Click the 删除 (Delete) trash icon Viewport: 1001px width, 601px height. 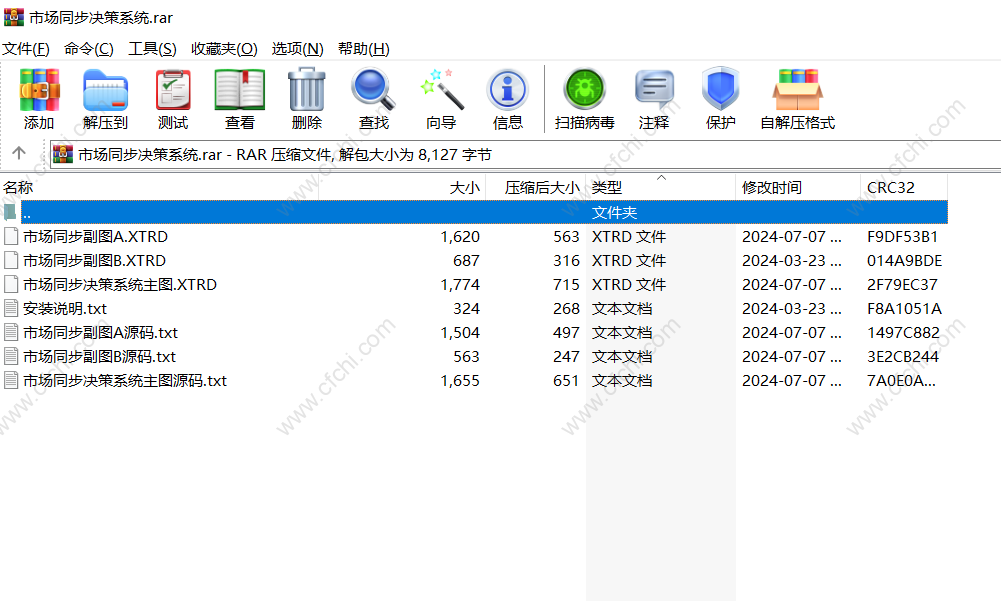click(x=306, y=89)
